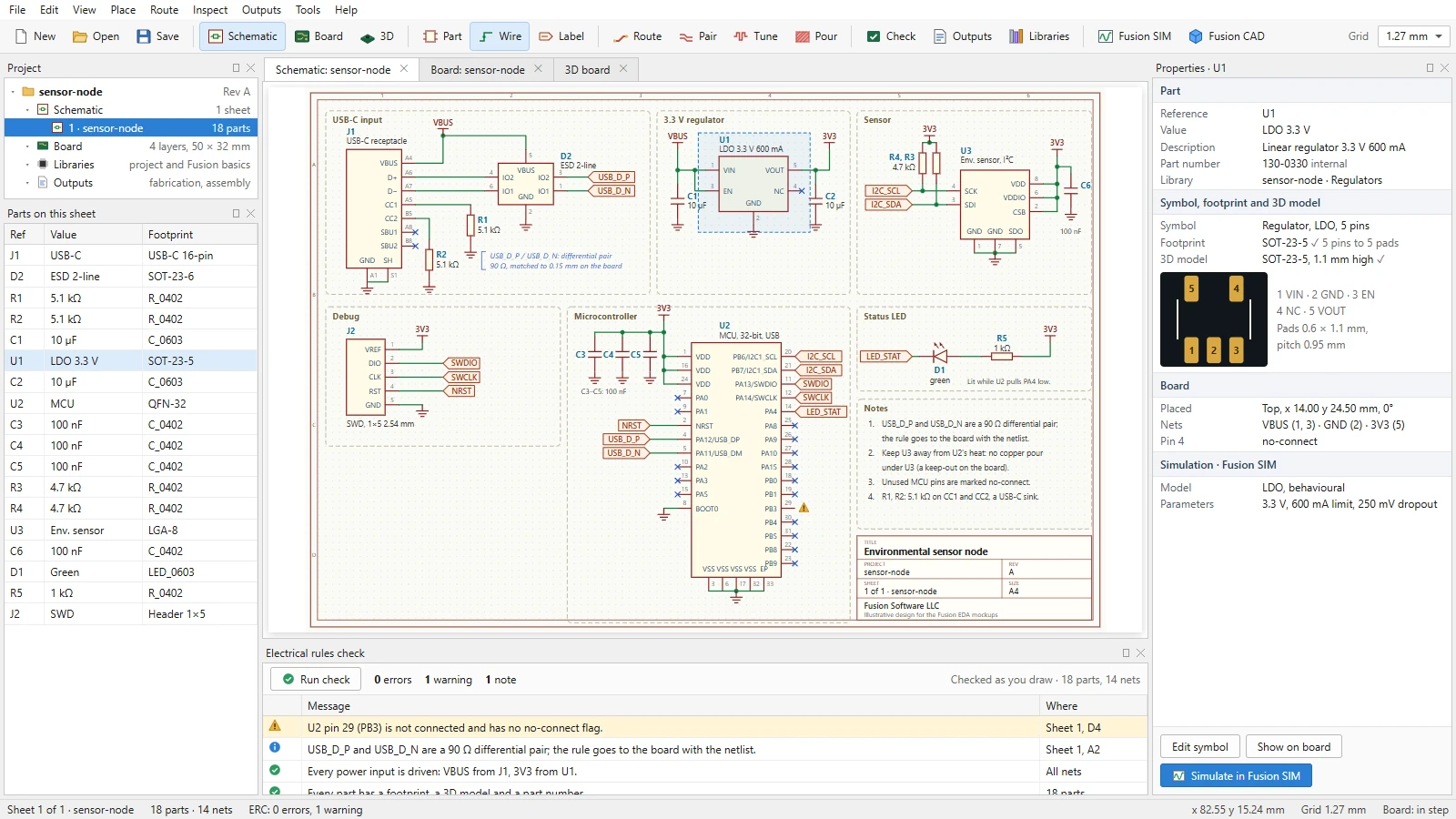Filter the results by 0 errors

(392, 680)
